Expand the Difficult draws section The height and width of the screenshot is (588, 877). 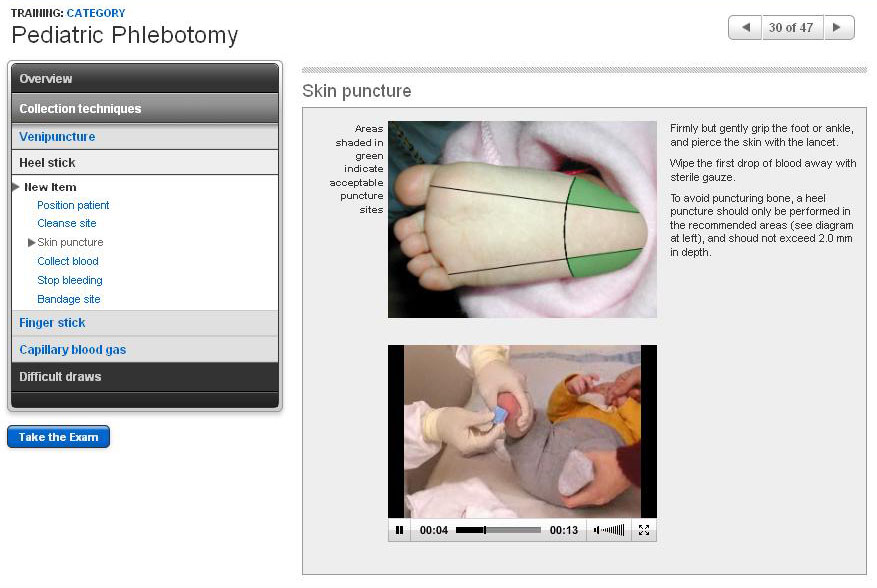[145, 377]
